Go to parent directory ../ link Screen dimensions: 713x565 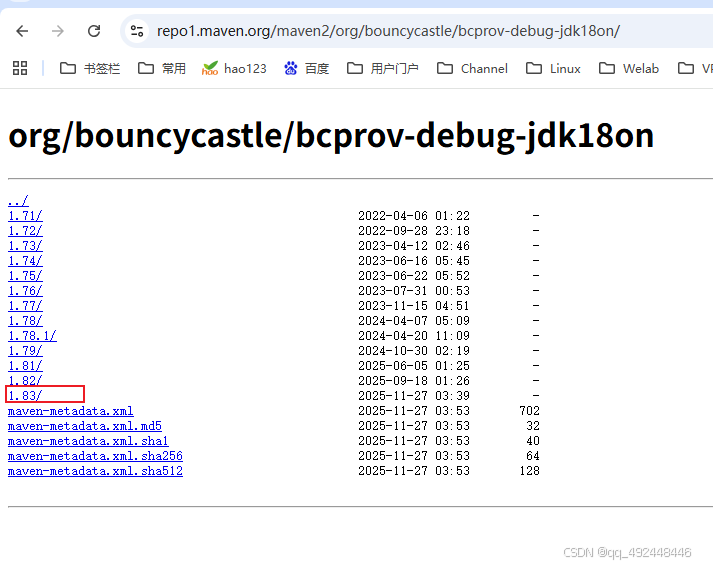[x=18, y=200]
